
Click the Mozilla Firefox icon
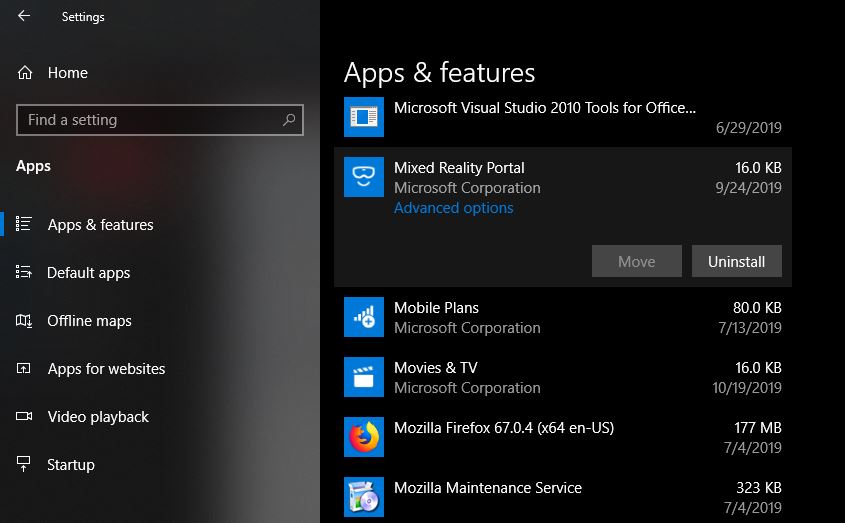click(363, 437)
